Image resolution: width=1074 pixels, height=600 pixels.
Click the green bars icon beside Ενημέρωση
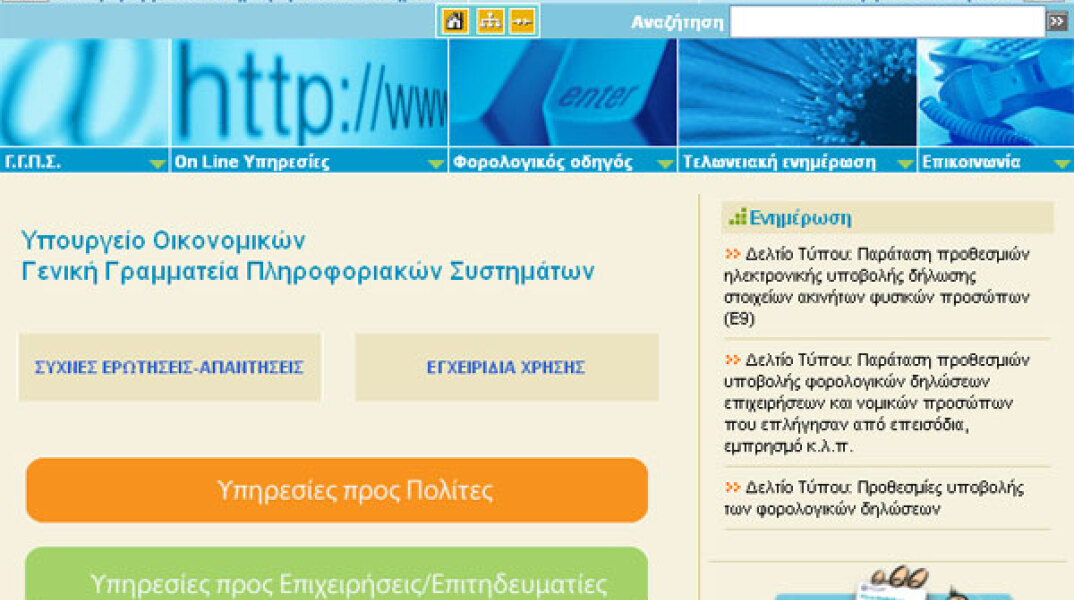pyautogui.click(x=737, y=217)
